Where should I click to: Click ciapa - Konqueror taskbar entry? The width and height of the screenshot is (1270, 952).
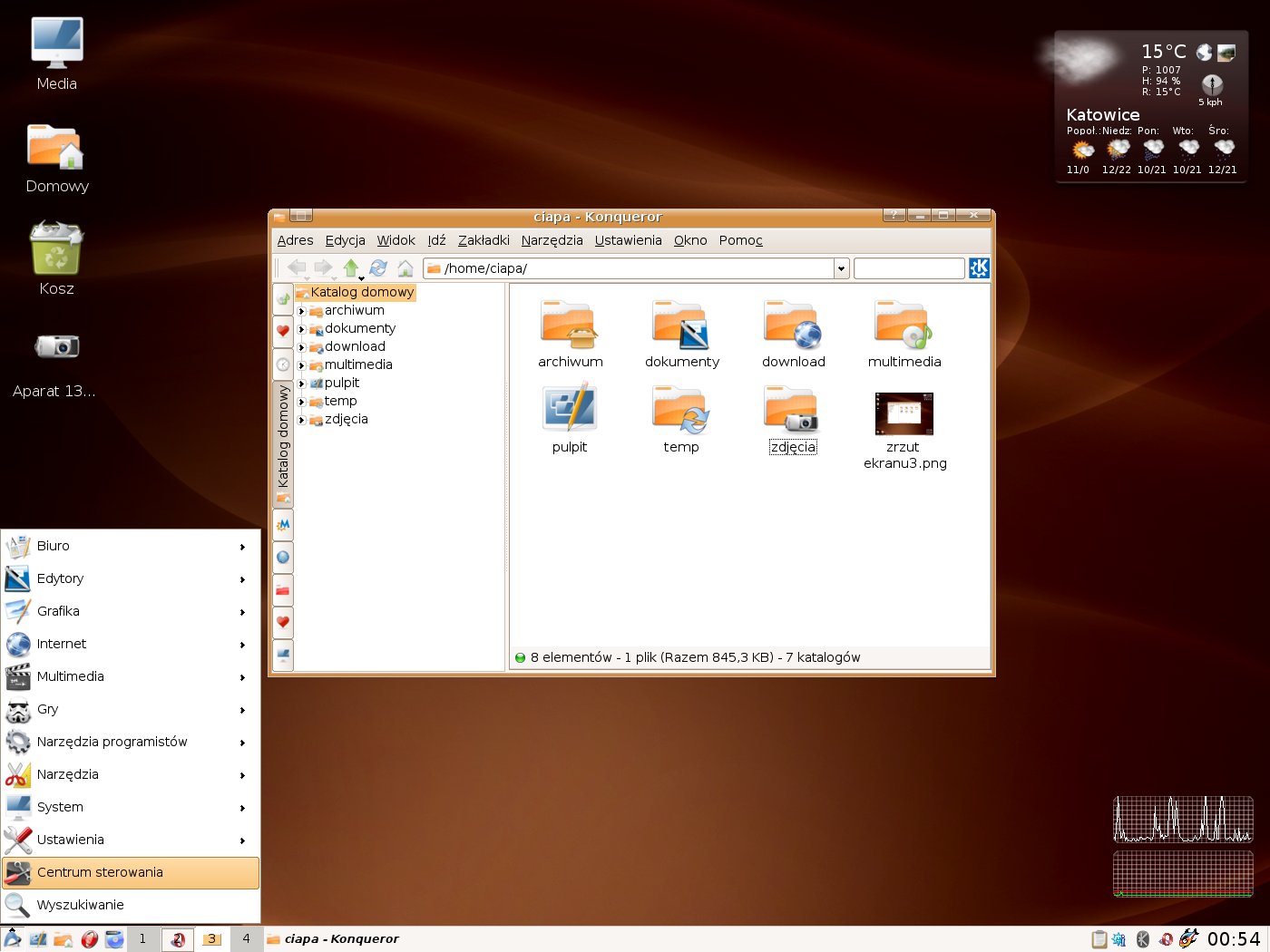(x=334, y=939)
